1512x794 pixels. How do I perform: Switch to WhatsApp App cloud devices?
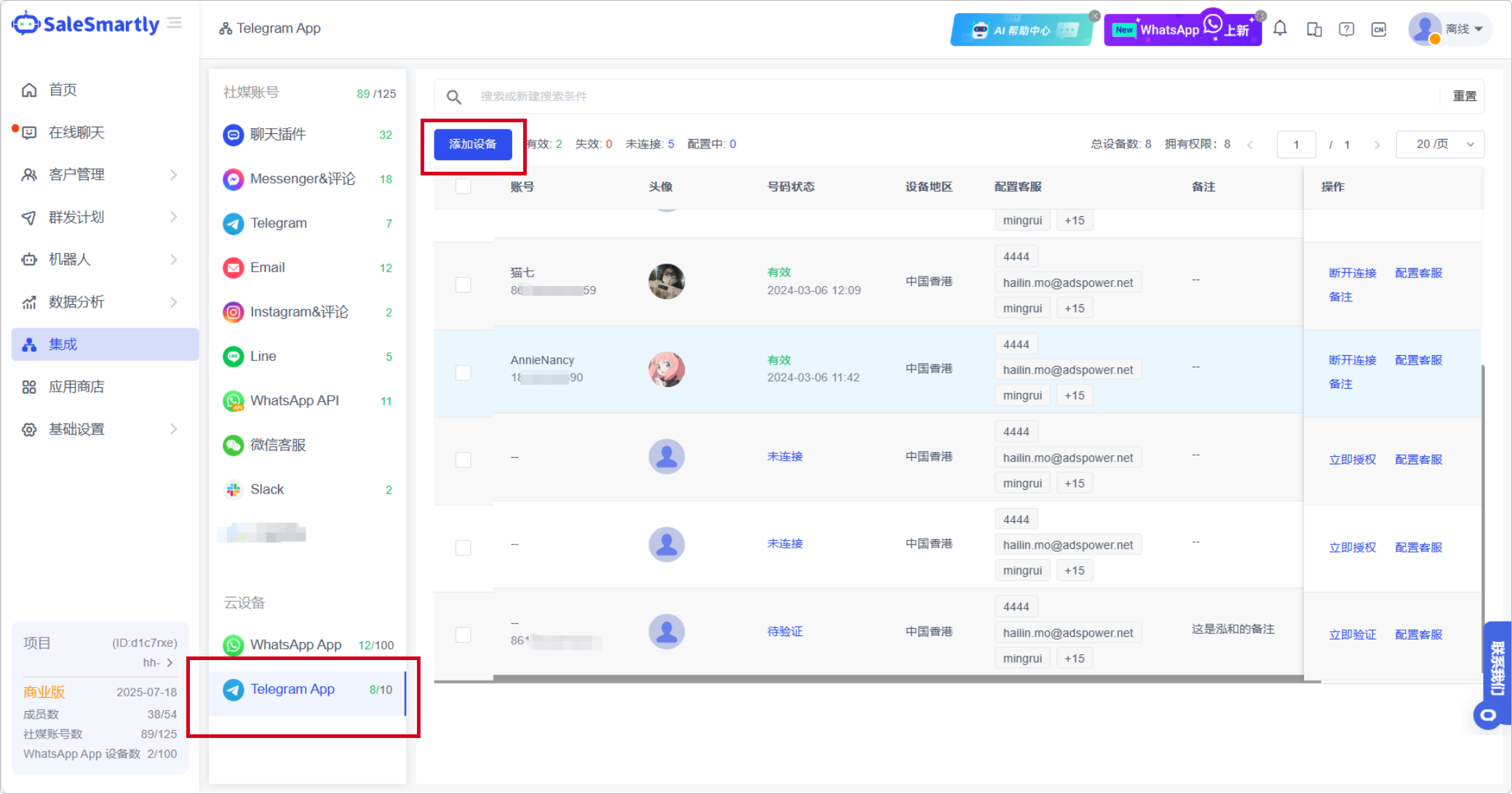(x=295, y=645)
